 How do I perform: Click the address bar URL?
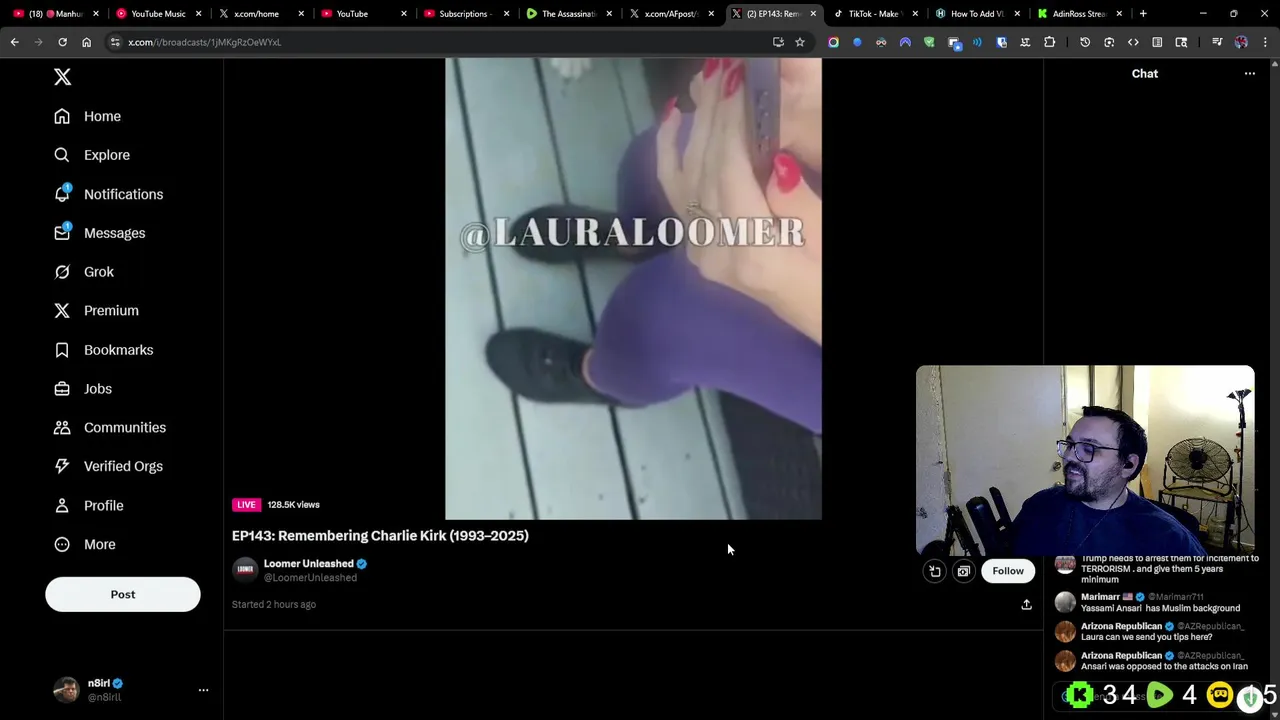tap(204, 42)
